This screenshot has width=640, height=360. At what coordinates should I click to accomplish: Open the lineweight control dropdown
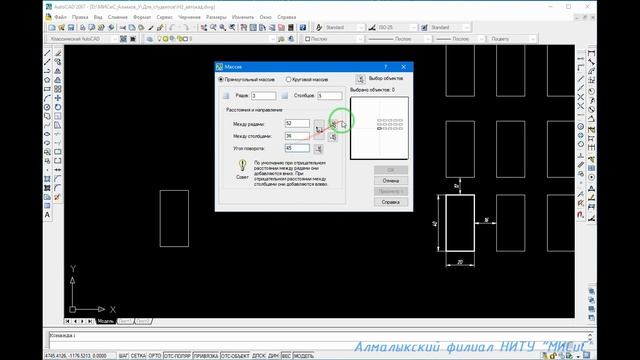(459, 39)
